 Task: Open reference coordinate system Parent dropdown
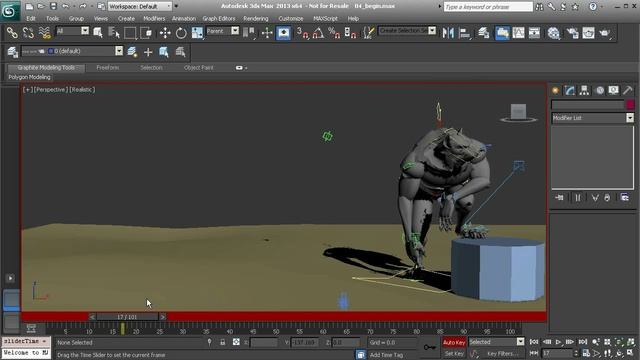tap(223, 31)
